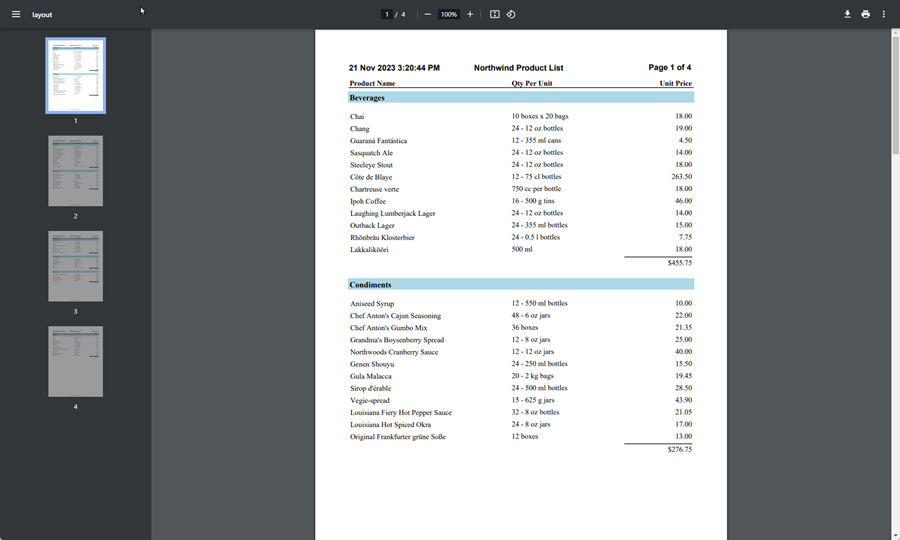The width and height of the screenshot is (900, 540).
Task: Click the 43.90 unit price
Action: coord(683,400)
